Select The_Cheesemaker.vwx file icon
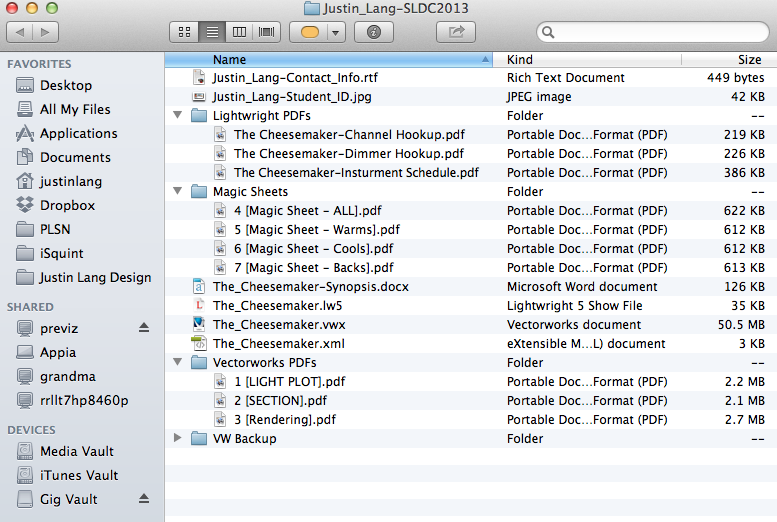 tap(199, 324)
